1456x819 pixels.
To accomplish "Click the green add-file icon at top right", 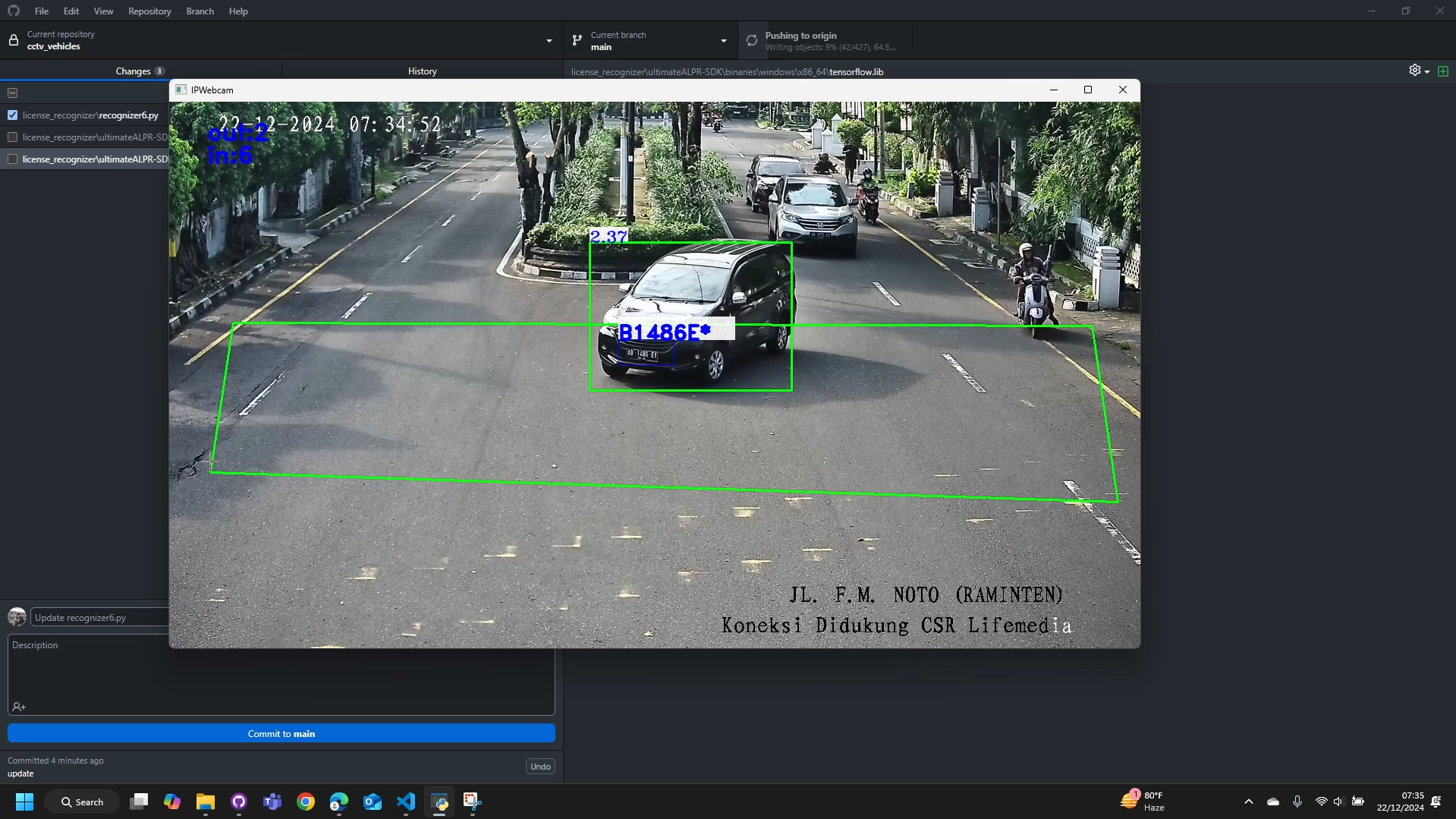I will click(x=1443, y=71).
